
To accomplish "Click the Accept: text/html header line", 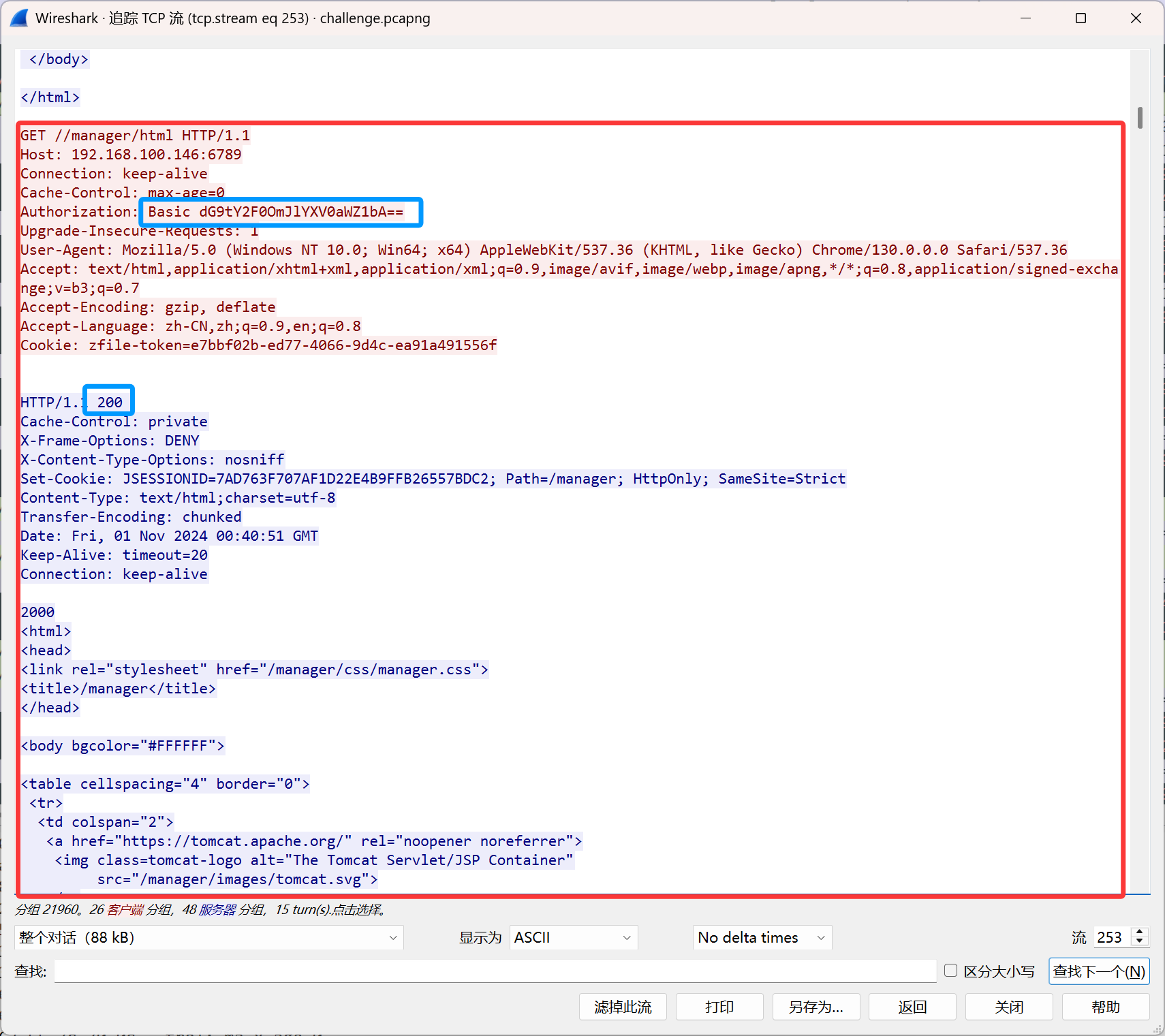I will [x=570, y=279].
